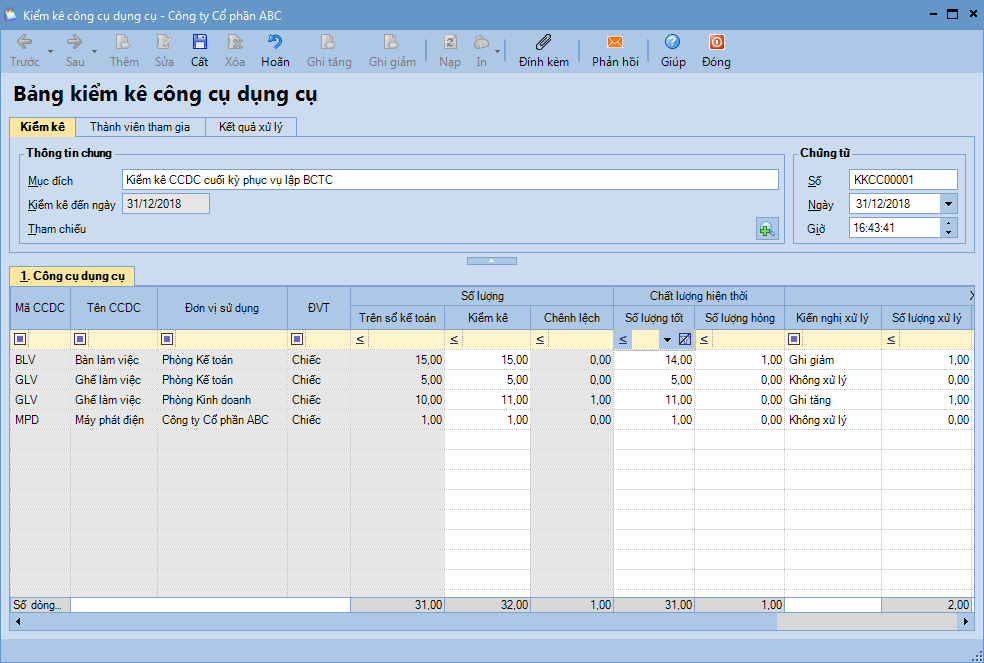984x663 pixels.
Task: Open the Giúp help icon
Action: click(x=673, y=43)
